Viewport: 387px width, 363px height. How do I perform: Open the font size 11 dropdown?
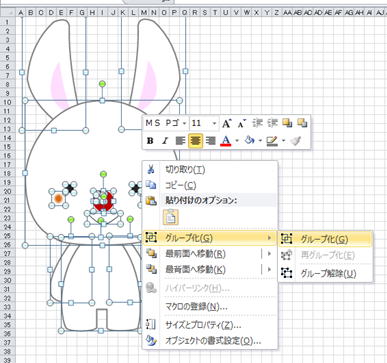(x=214, y=124)
